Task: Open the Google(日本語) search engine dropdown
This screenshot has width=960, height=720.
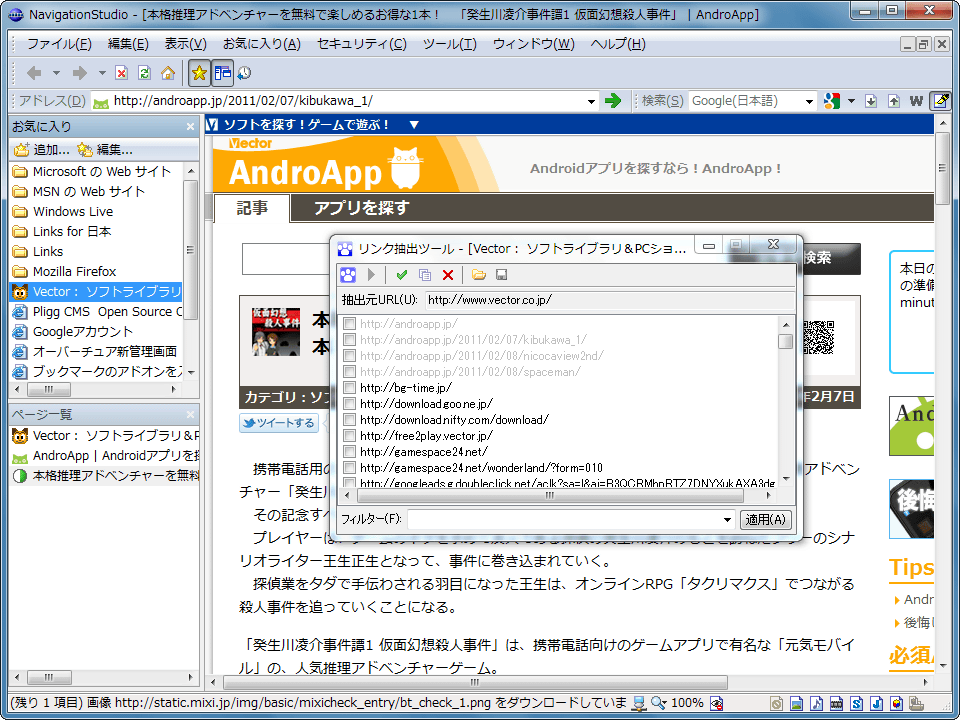Action: [809, 101]
